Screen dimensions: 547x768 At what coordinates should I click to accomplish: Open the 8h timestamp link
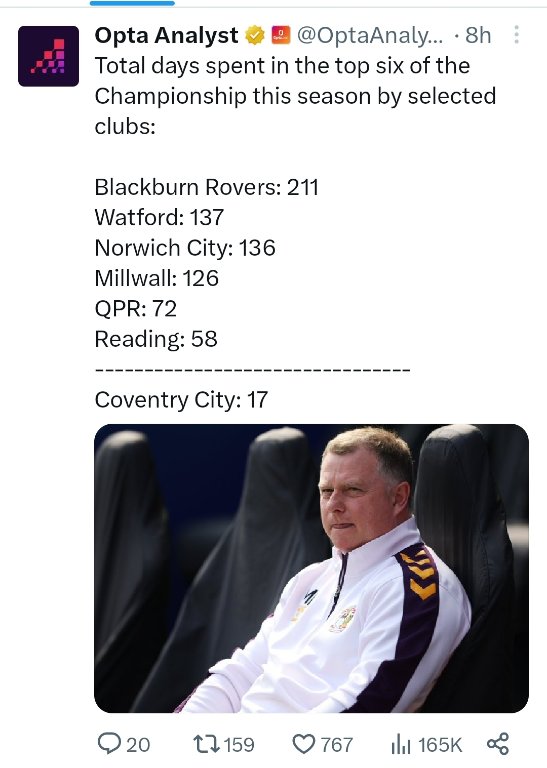pos(478,35)
